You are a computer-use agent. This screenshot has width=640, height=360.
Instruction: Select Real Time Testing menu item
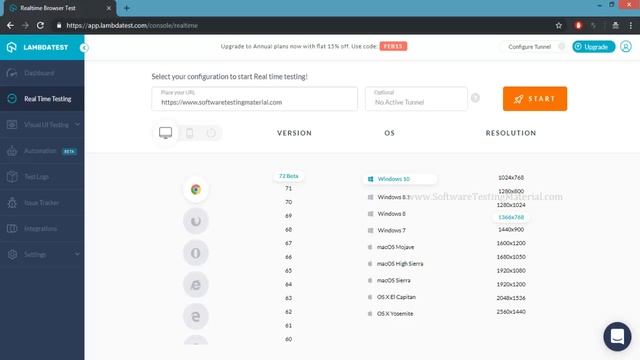(x=42, y=99)
